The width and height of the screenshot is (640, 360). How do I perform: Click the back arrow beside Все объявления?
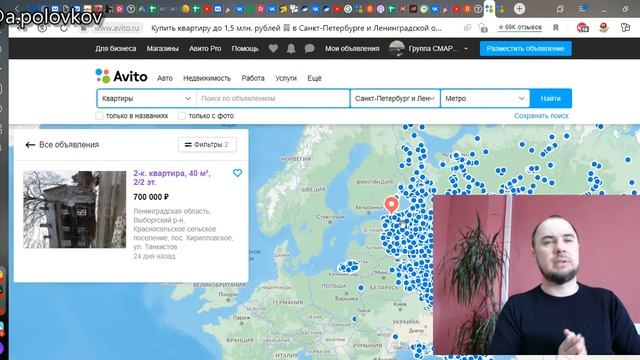click(30, 144)
